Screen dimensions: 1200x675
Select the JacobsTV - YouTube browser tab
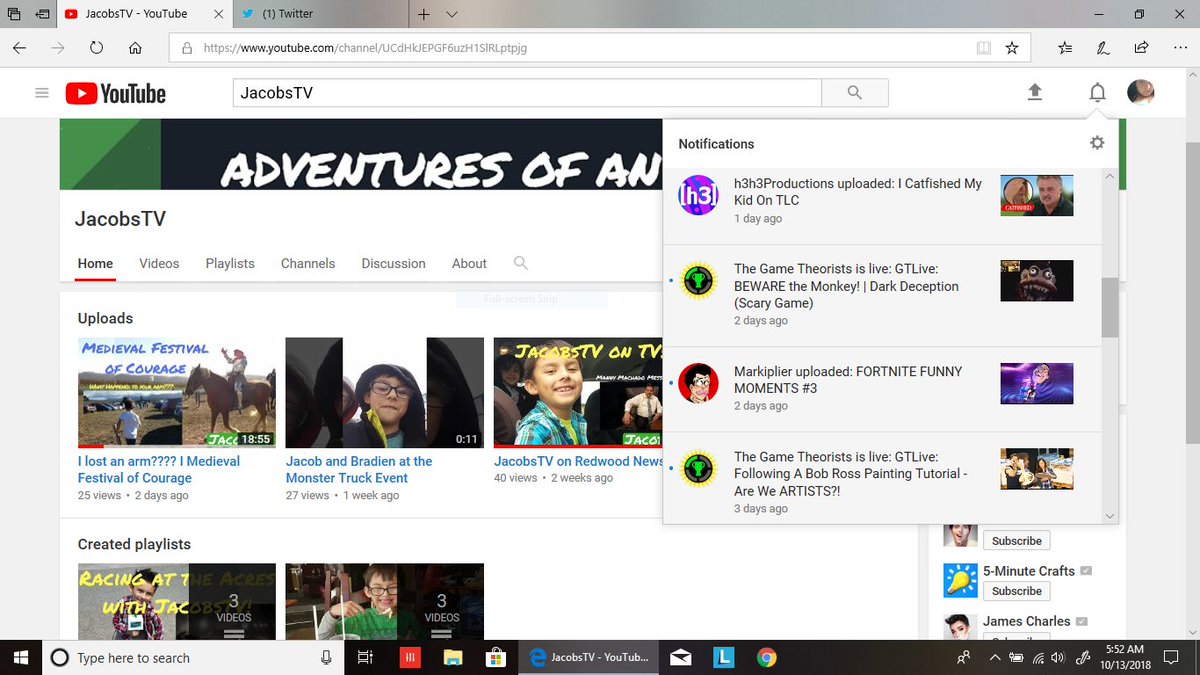[x=143, y=14]
